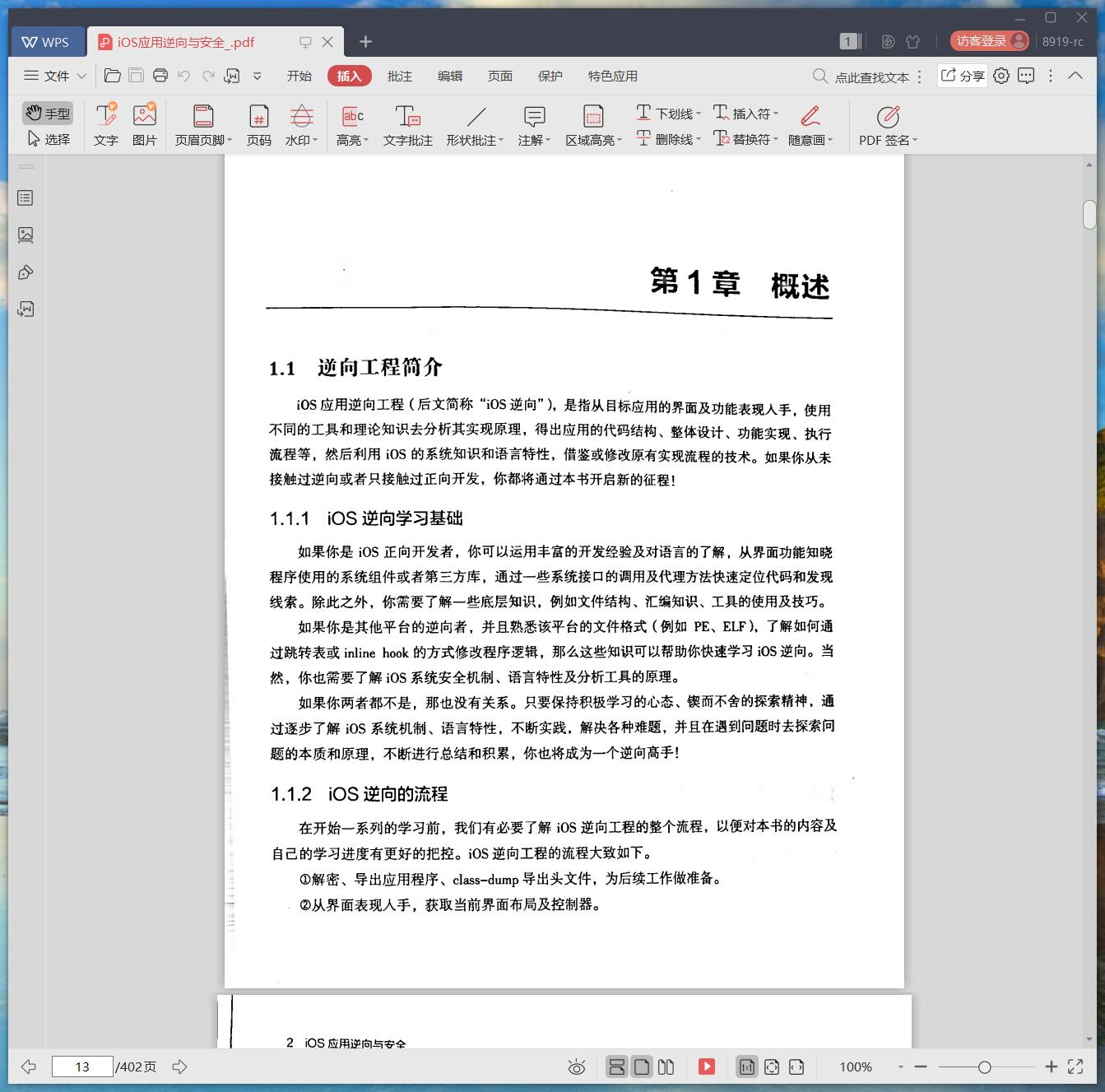The width and height of the screenshot is (1105, 1092).
Task: Toggle eye-protection mode icon
Action: pos(577,1067)
